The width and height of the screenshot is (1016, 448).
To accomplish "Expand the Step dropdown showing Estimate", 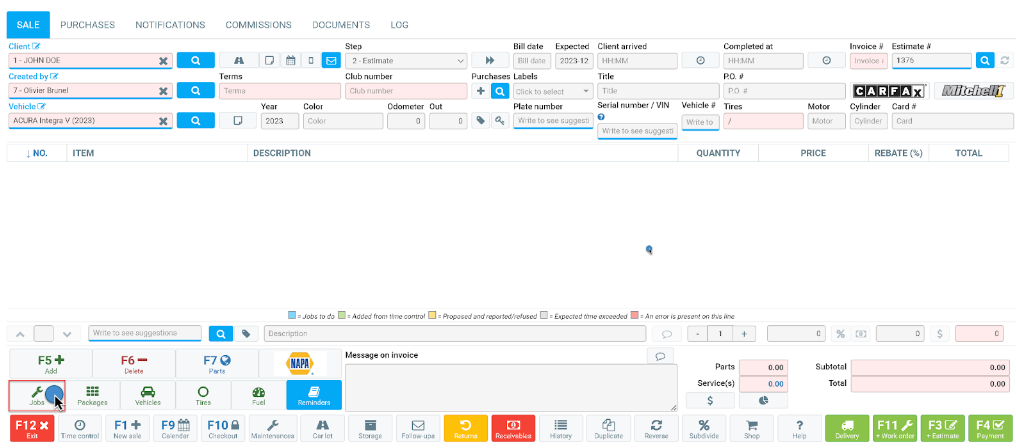I will 405,60.
